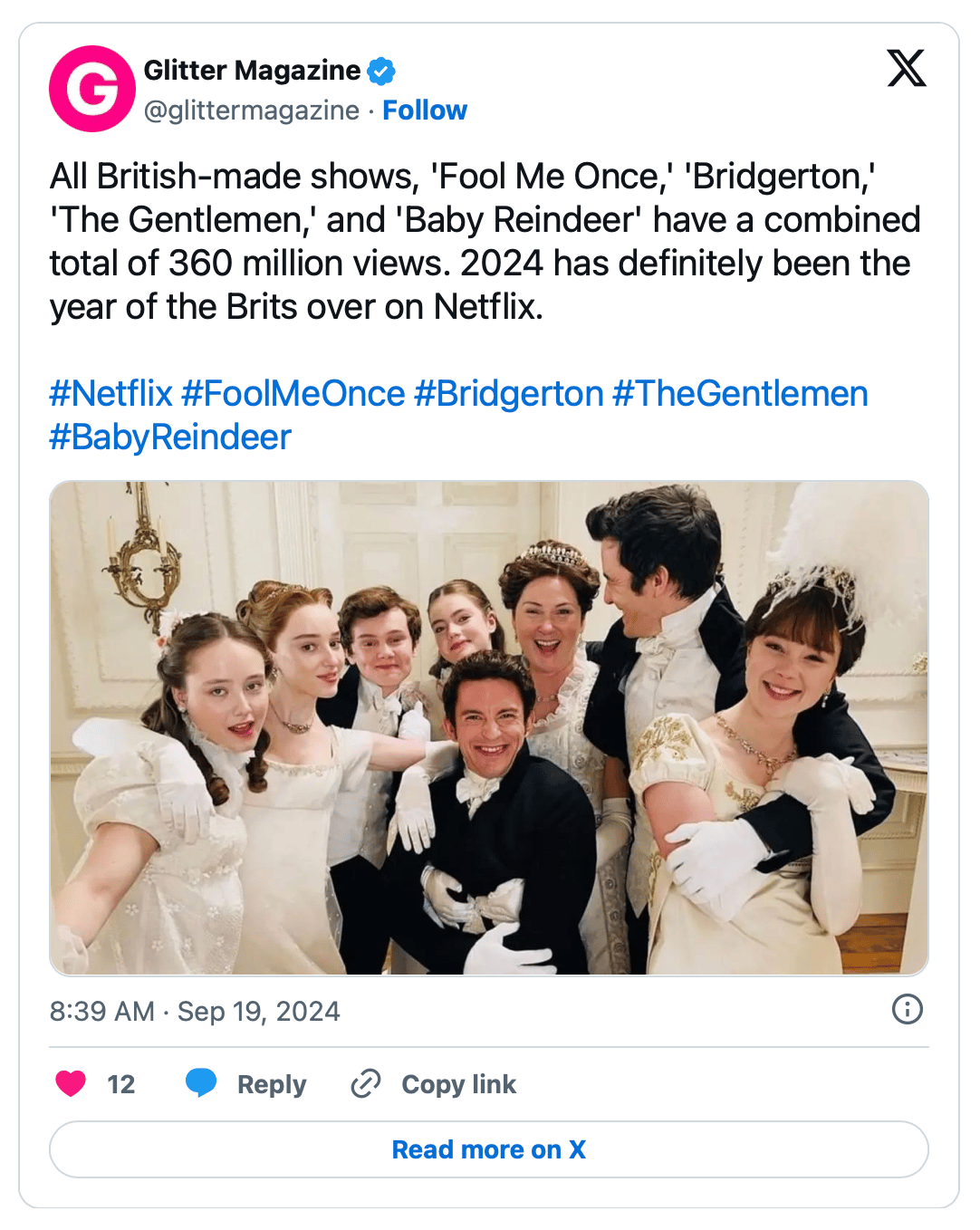This screenshot has height=1230, width=980.
Task: Open the X logo in the corner
Action: coord(907,68)
